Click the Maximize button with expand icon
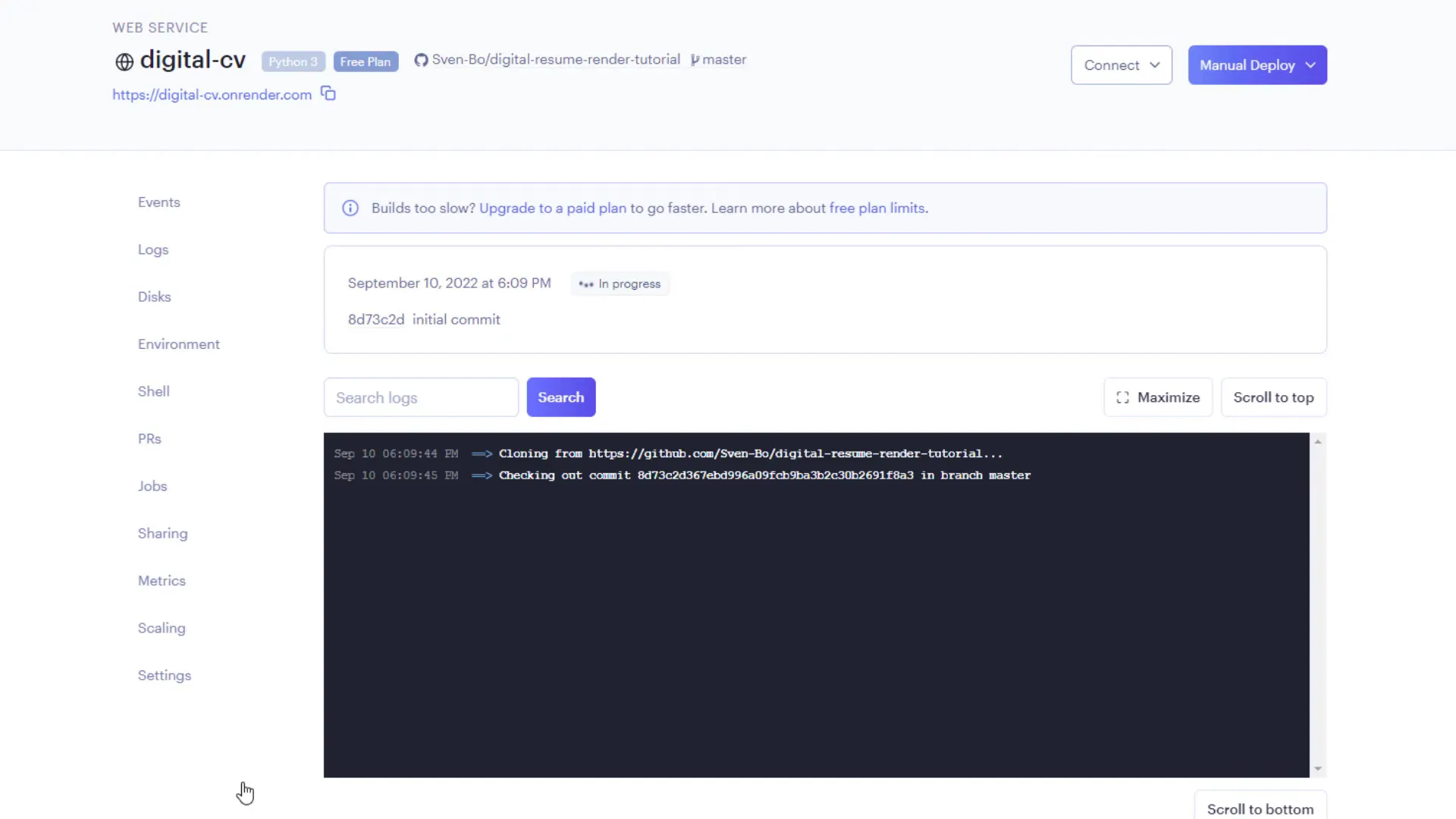1456x819 pixels. (x=1157, y=397)
